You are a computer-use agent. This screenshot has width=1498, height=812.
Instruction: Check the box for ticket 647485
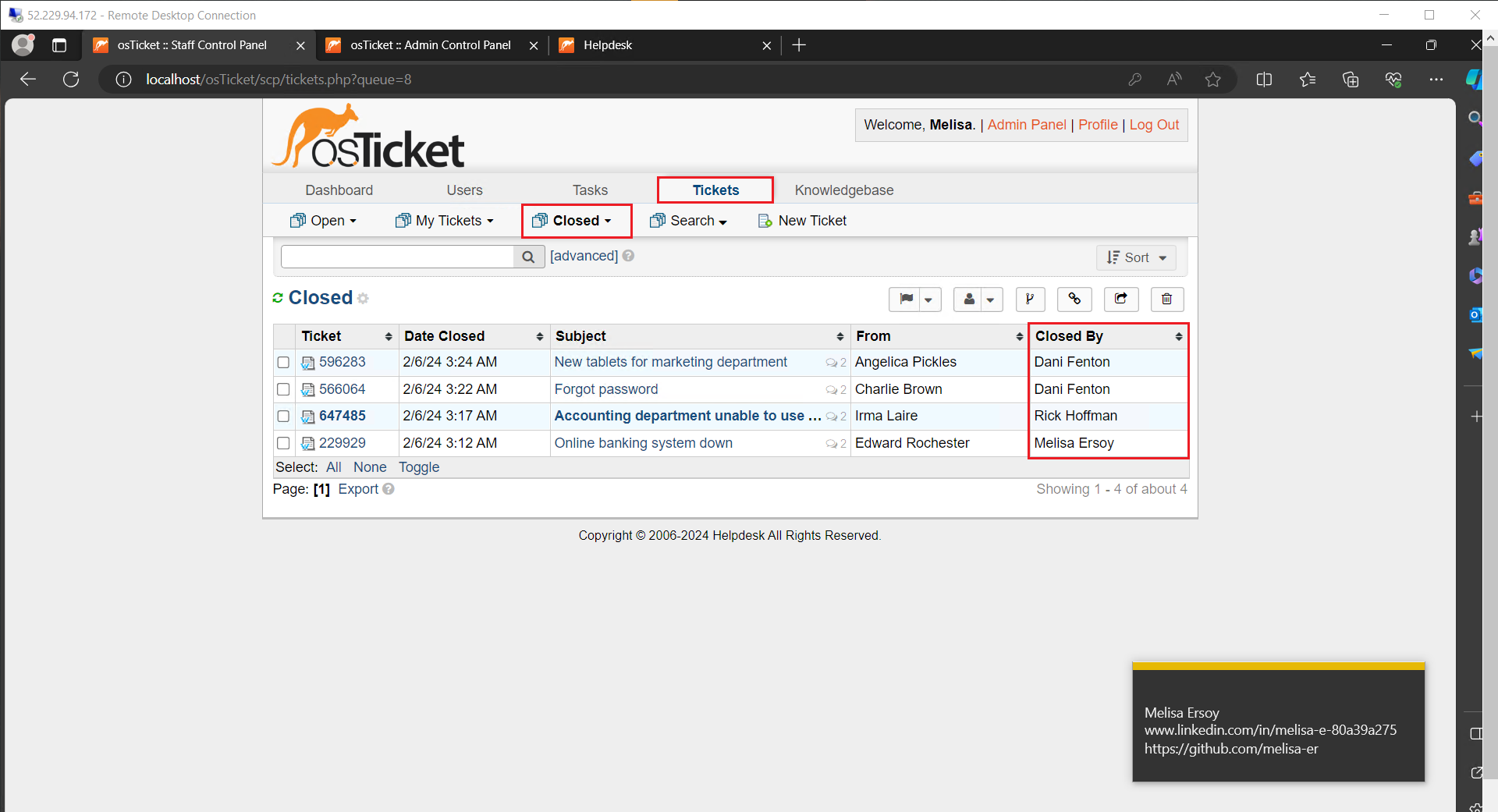pyautogui.click(x=283, y=417)
